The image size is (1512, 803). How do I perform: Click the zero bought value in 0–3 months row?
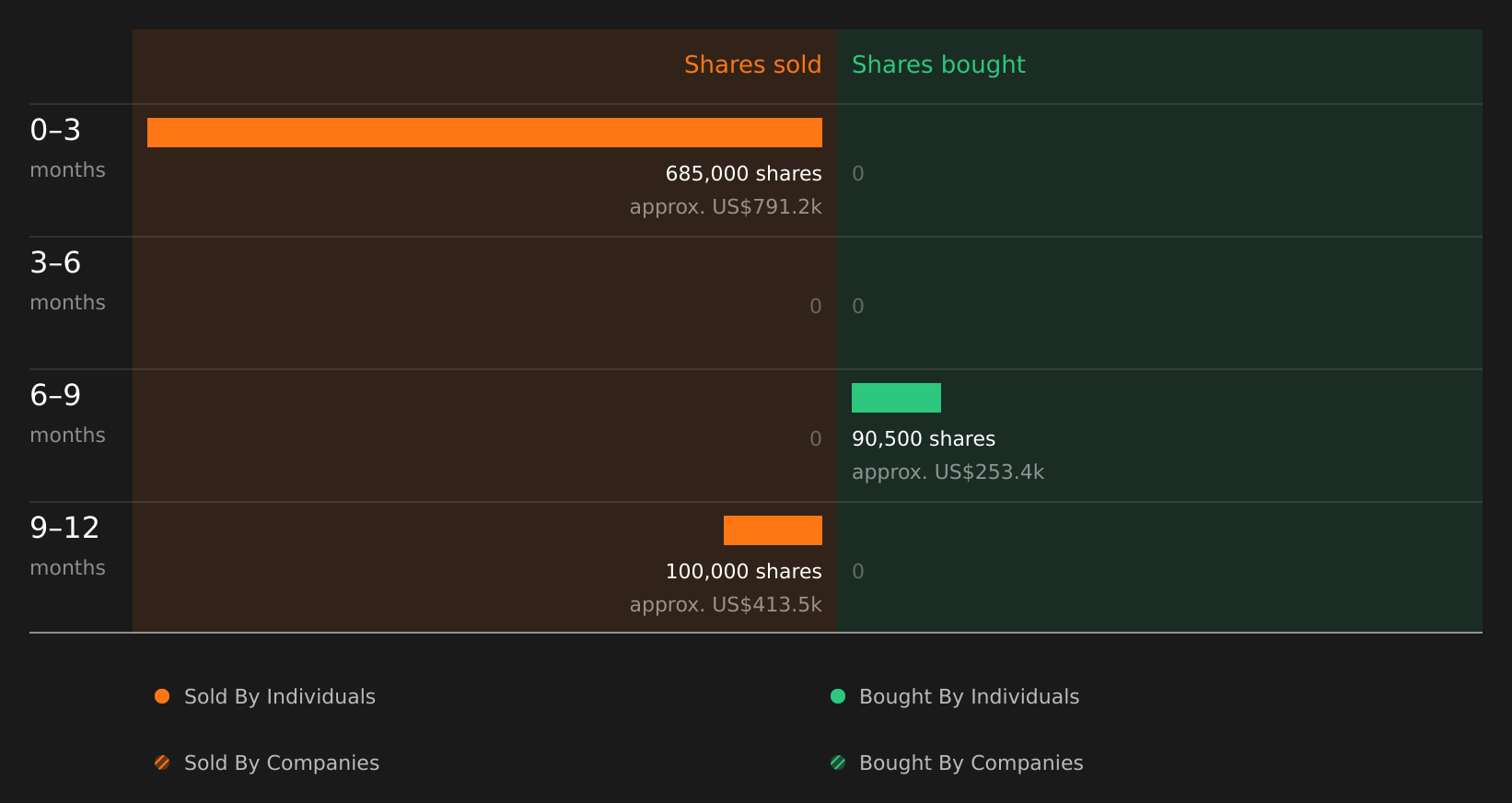tap(858, 173)
